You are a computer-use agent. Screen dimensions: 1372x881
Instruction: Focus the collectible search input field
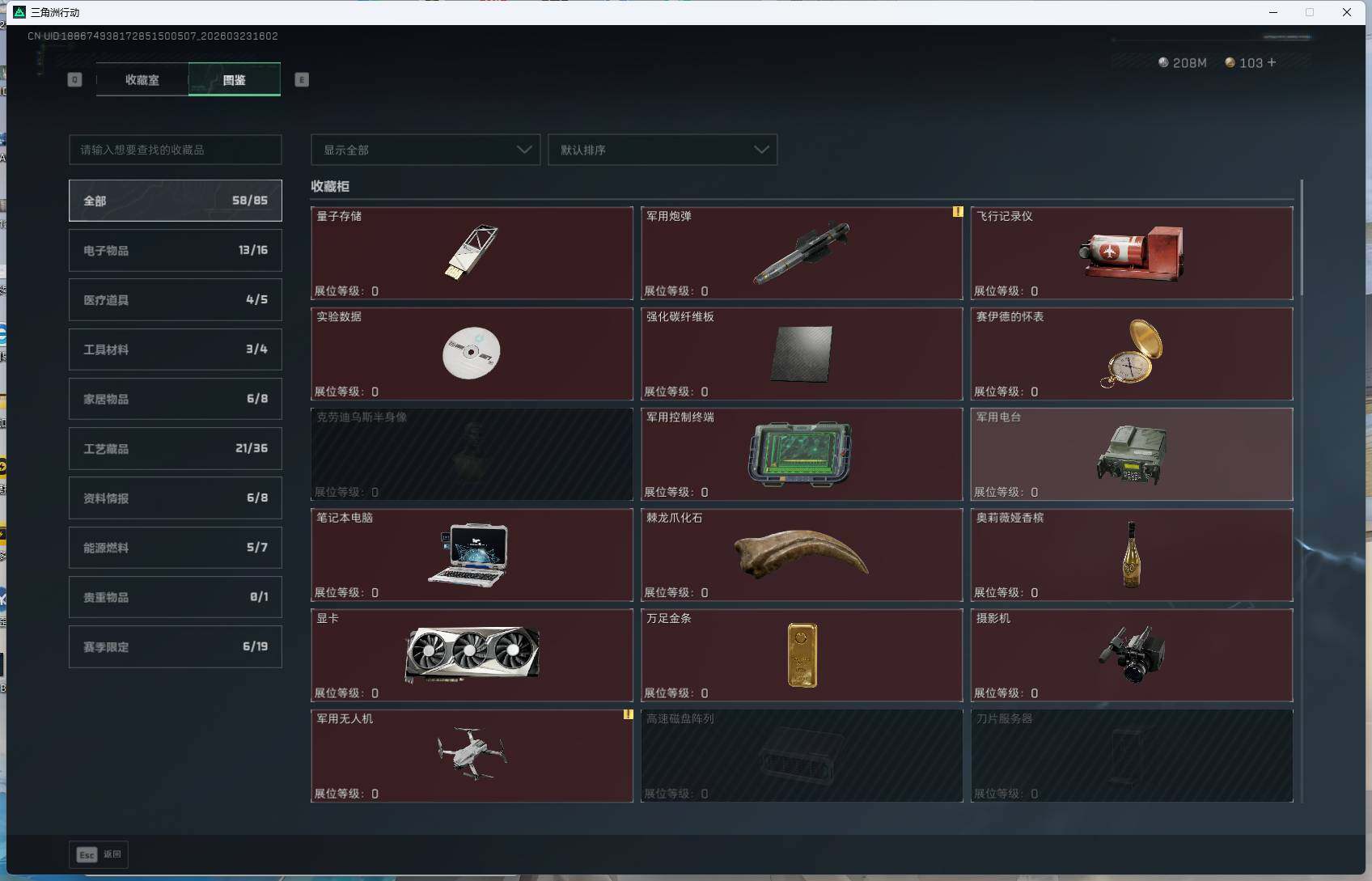tap(176, 150)
